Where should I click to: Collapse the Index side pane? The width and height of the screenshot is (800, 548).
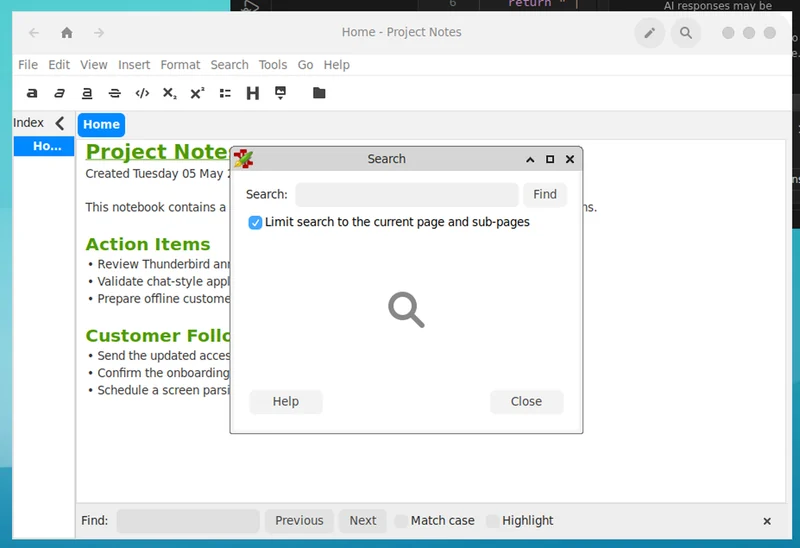point(60,123)
